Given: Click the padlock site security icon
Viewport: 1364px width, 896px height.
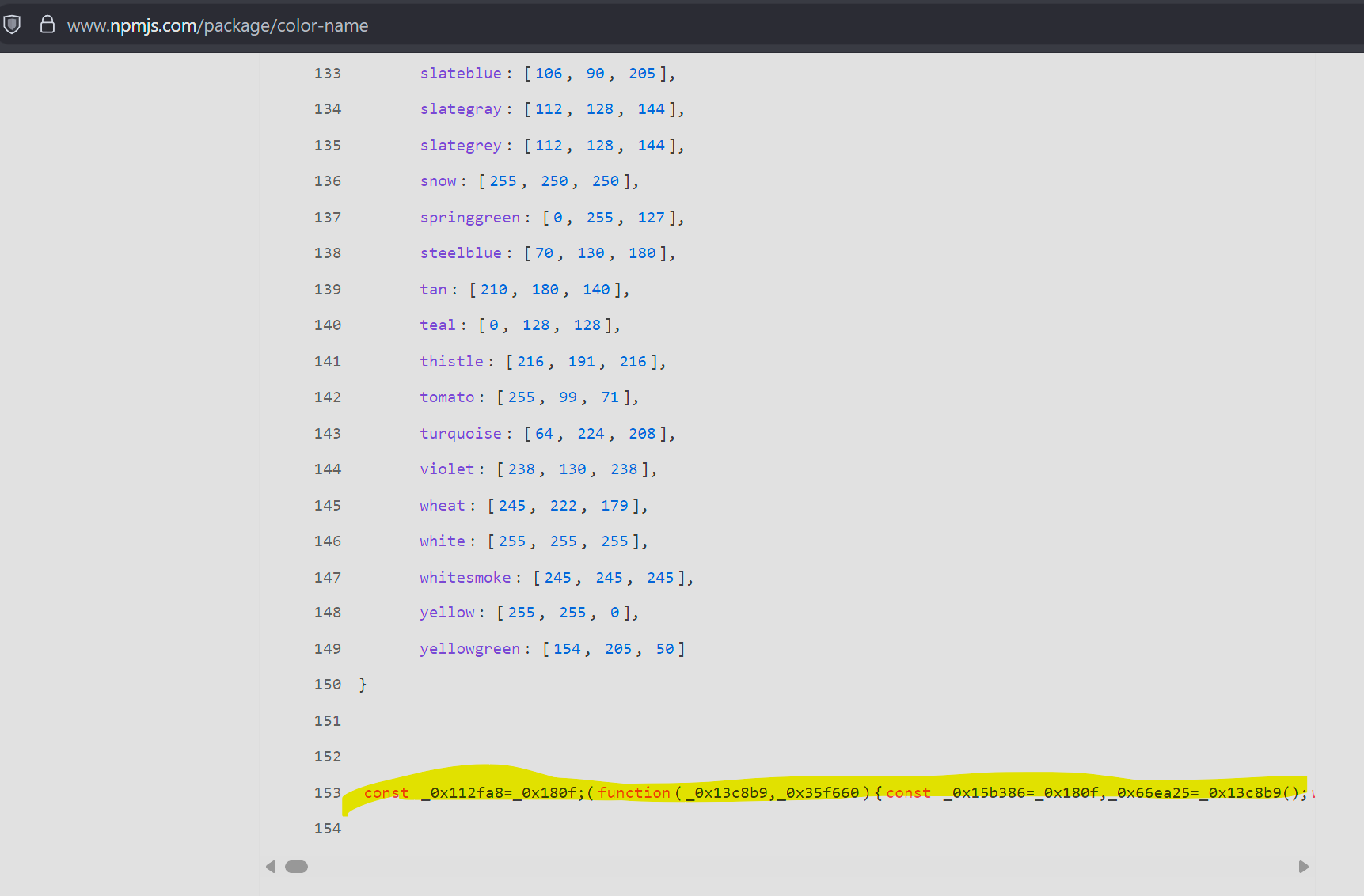Looking at the screenshot, I should [47, 25].
